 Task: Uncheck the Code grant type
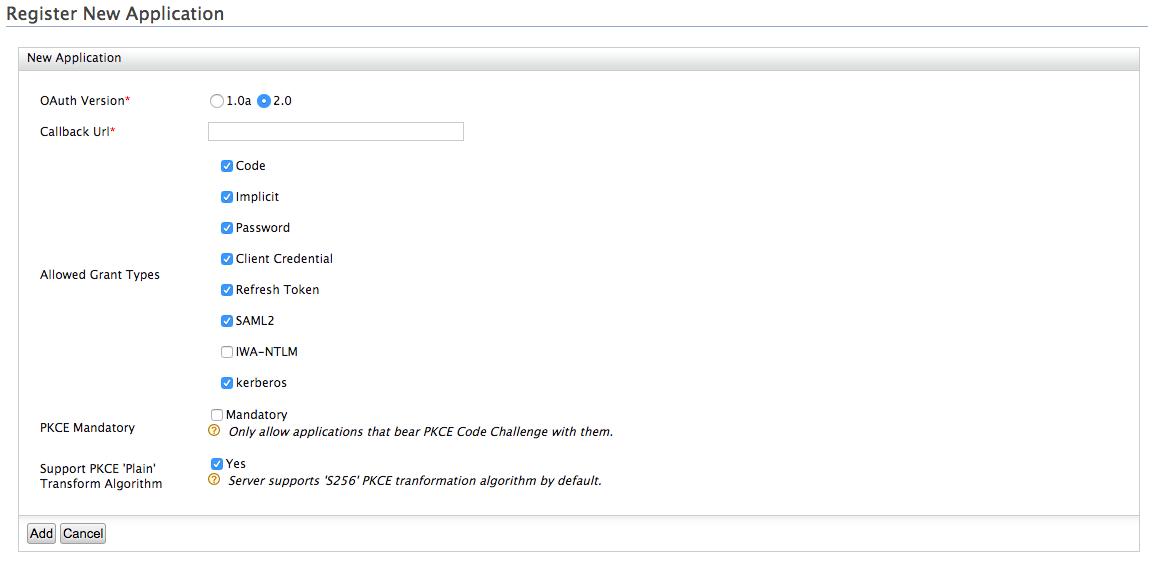[x=227, y=166]
